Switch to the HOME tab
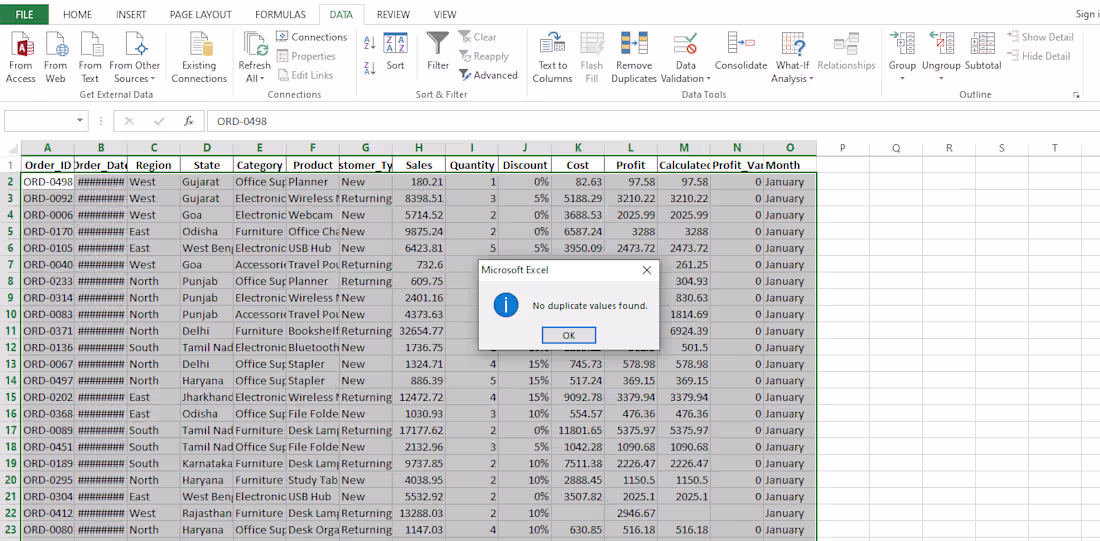The width and height of the screenshot is (1100, 541). [x=77, y=14]
